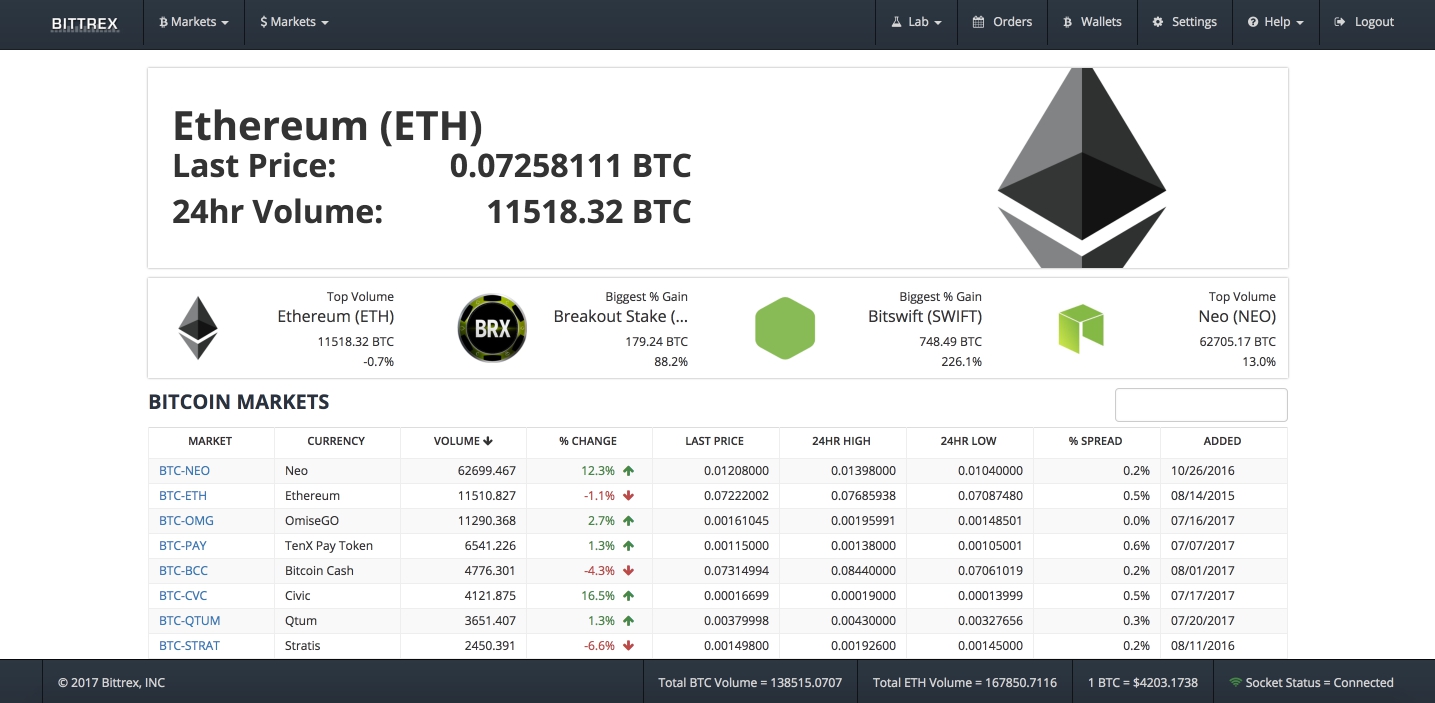This screenshot has width=1435, height=703.
Task: Click the Total ETH Volume footer entry
Action: coord(964,682)
